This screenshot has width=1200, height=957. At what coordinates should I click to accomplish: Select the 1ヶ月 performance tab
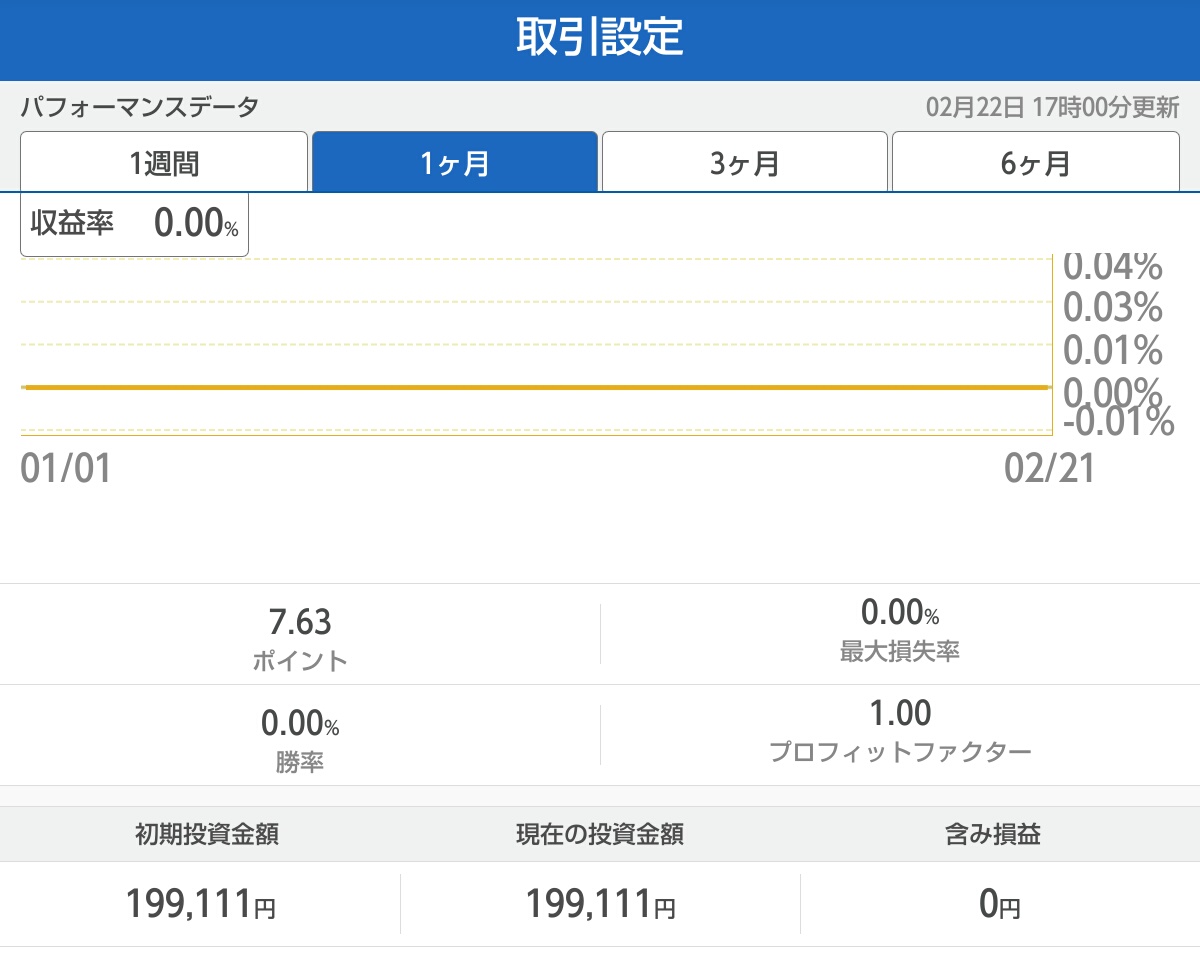[455, 162]
